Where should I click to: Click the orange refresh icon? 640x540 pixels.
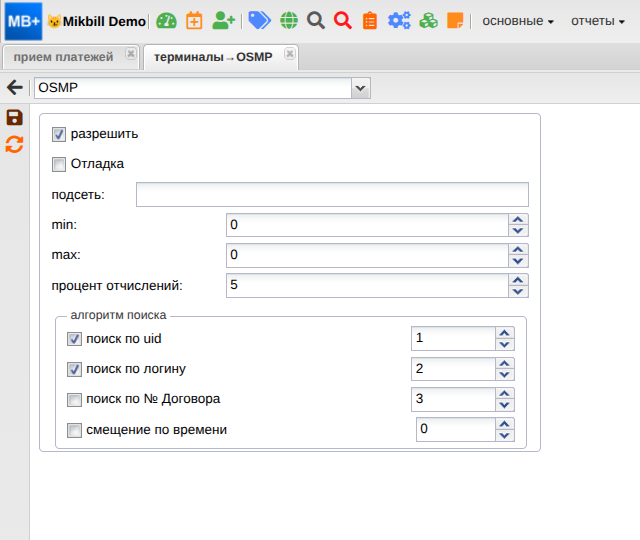point(14,144)
